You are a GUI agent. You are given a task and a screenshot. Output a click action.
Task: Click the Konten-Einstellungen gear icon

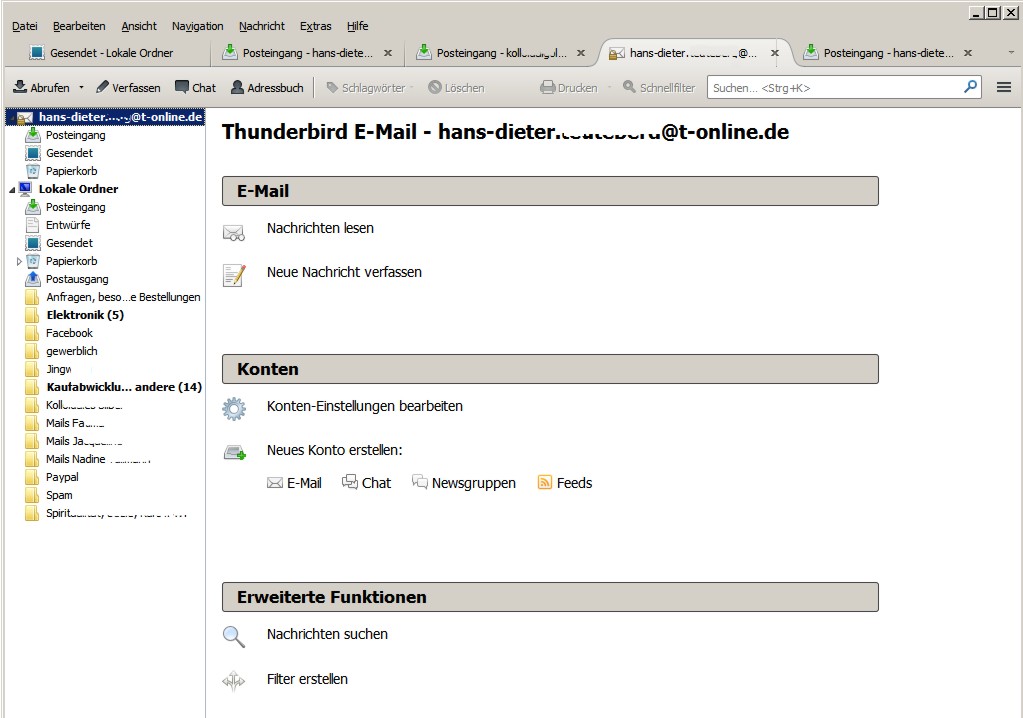tap(234, 409)
